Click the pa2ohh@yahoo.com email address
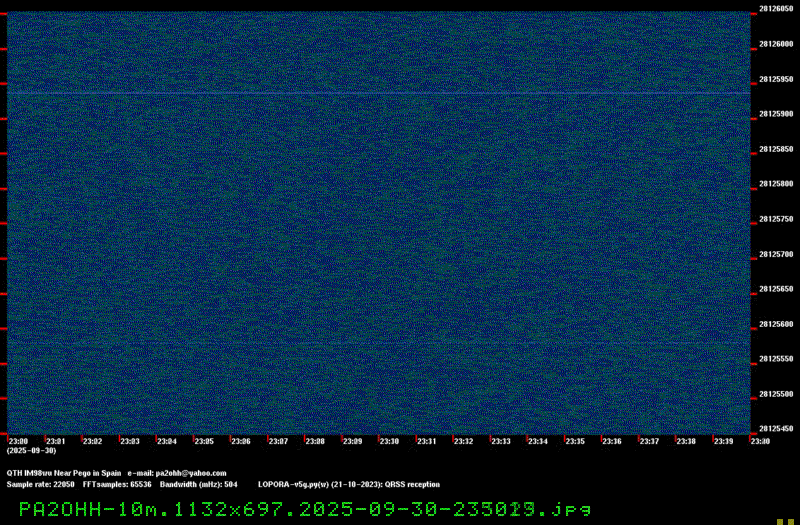This screenshot has width=800, height=525. point(190,473)
